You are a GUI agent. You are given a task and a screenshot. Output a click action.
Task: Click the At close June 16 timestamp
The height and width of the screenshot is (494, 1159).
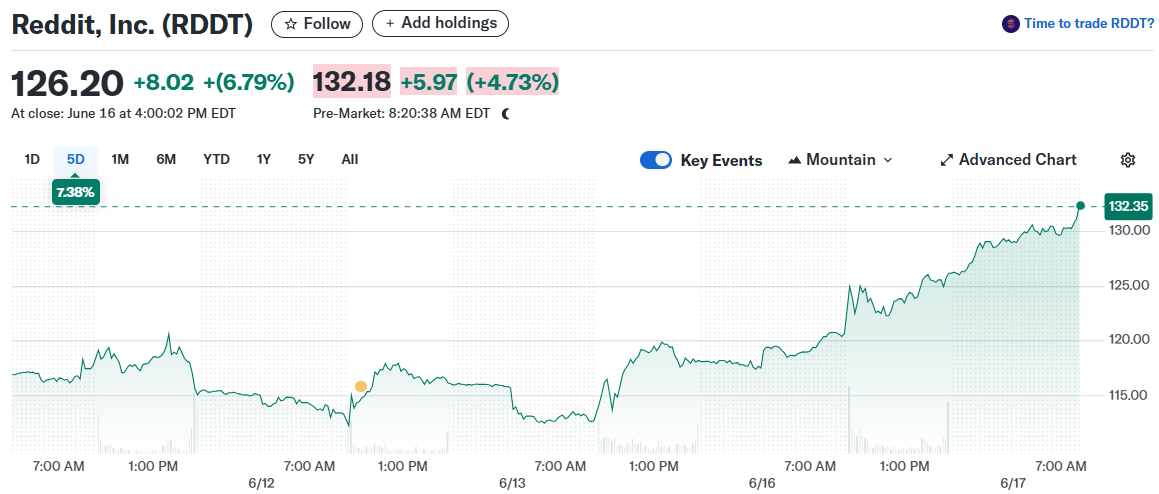123,114
